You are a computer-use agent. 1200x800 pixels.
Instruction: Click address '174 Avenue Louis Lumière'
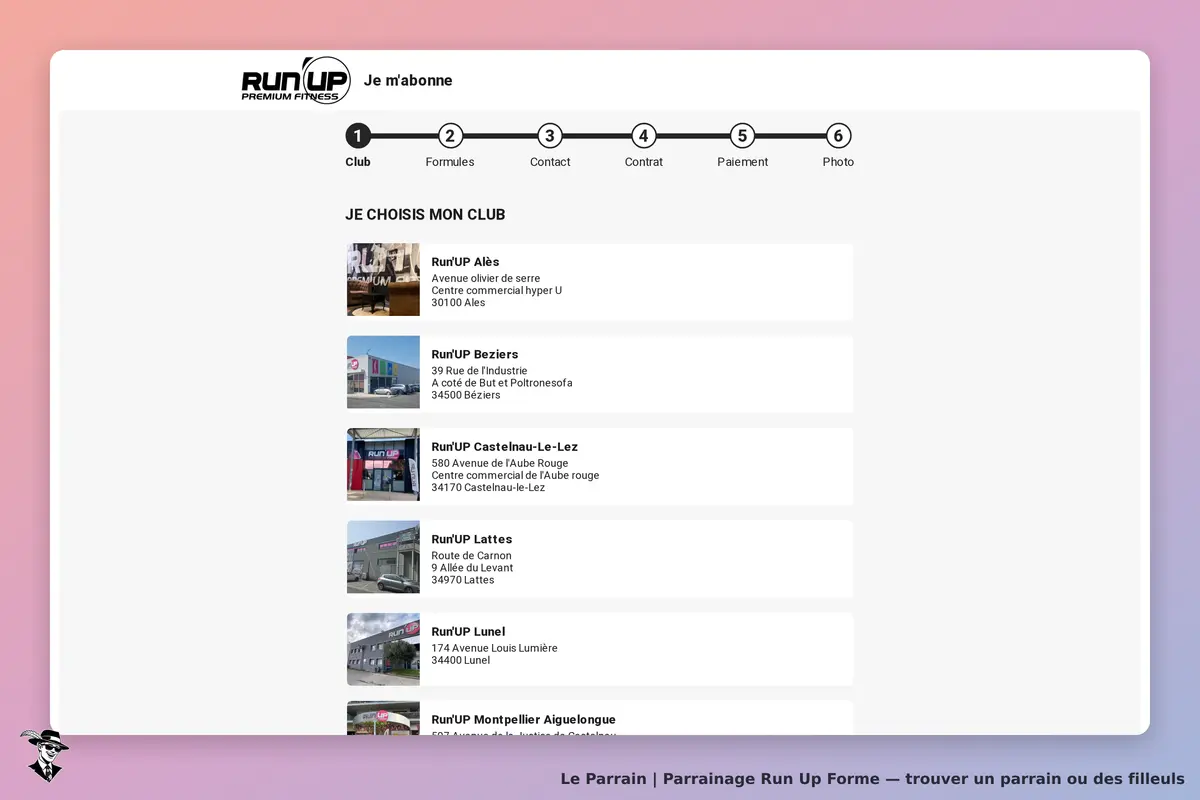[495, 648]
